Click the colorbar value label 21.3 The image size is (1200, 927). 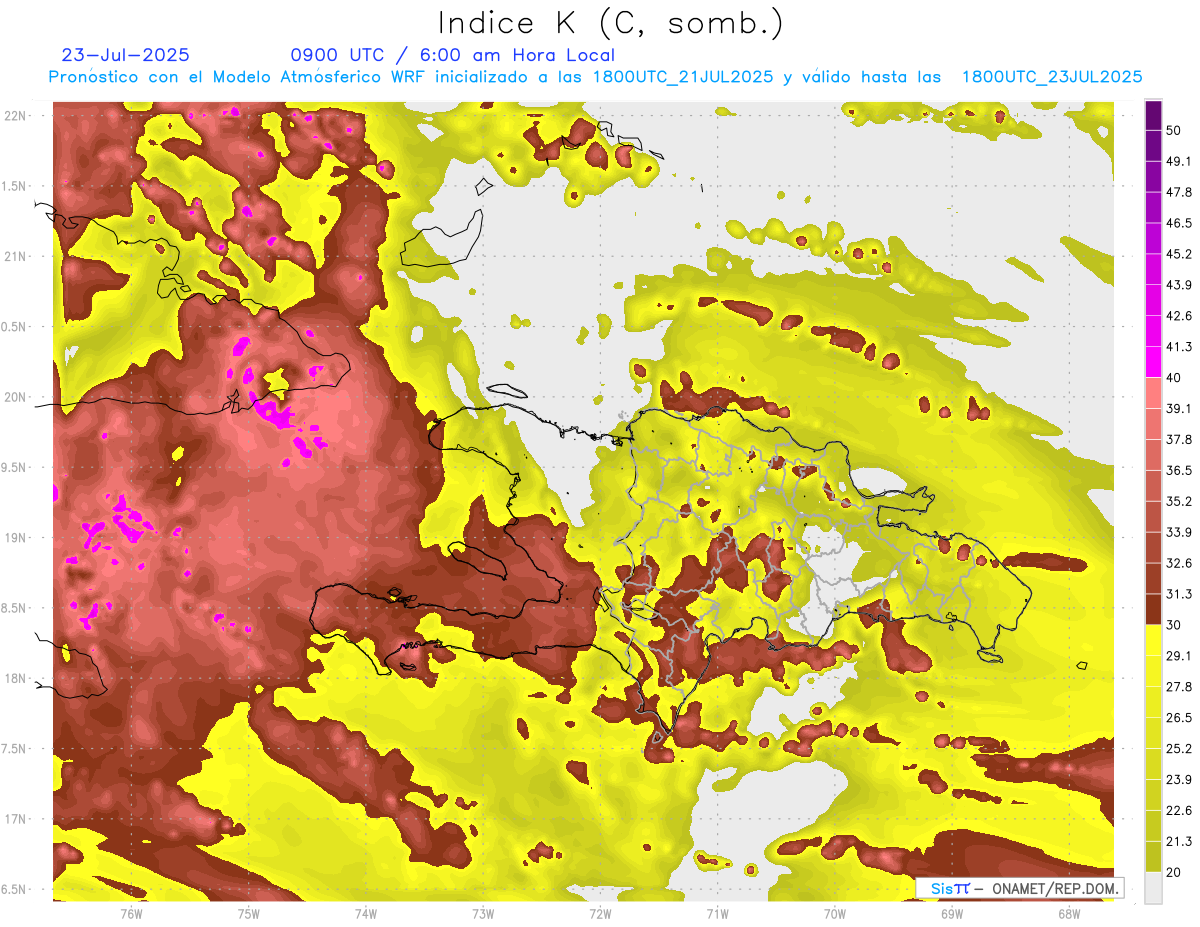click(1179, 841)
